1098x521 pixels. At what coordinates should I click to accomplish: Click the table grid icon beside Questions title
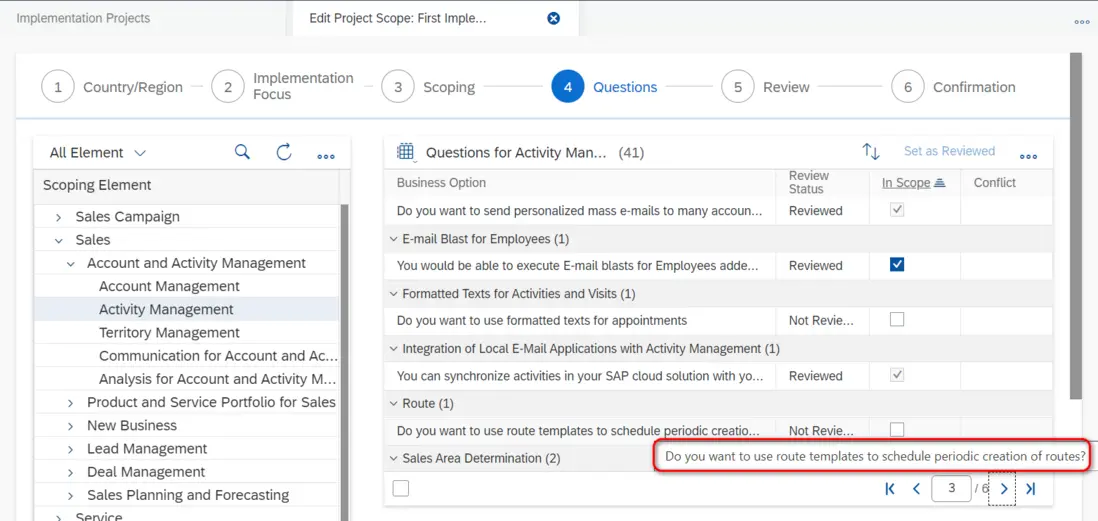pos(405,152)
